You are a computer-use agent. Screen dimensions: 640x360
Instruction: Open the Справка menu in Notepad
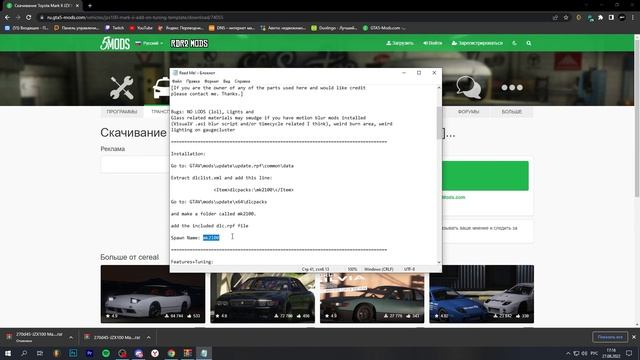(242, 81)
